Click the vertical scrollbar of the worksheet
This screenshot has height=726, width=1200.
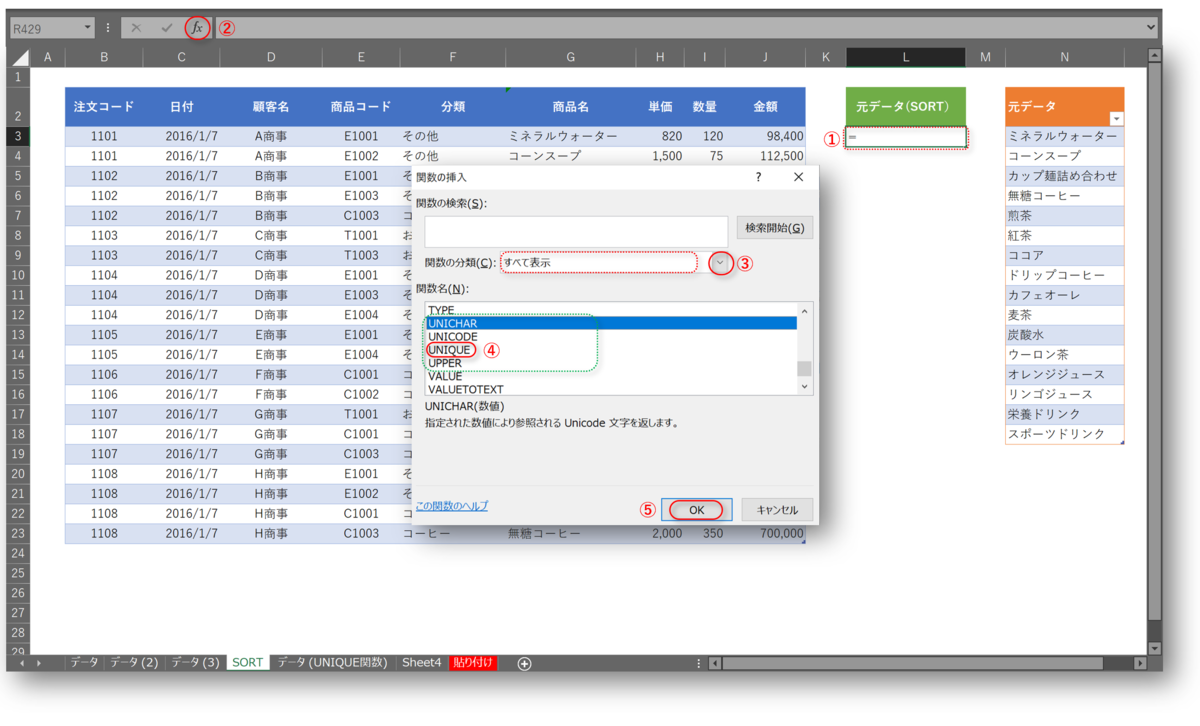pyautogui.click(x=1155, y=340)
